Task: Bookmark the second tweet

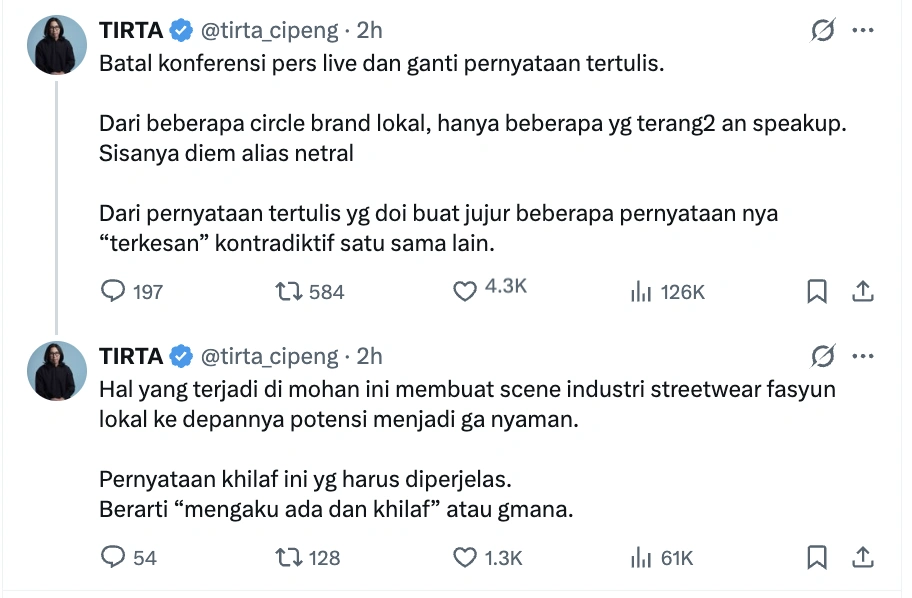Action: point(818,557)
